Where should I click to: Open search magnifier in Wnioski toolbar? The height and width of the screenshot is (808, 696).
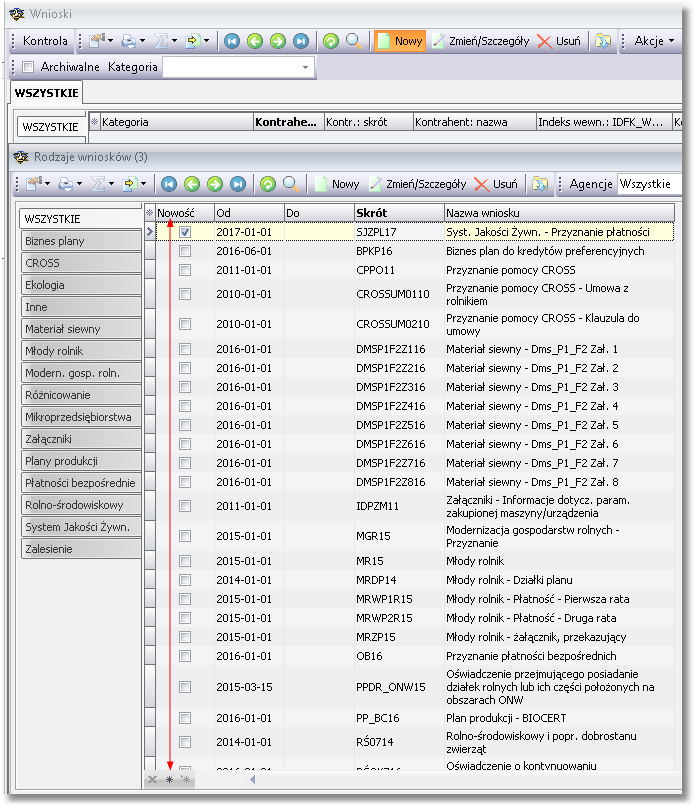(354, 41)
